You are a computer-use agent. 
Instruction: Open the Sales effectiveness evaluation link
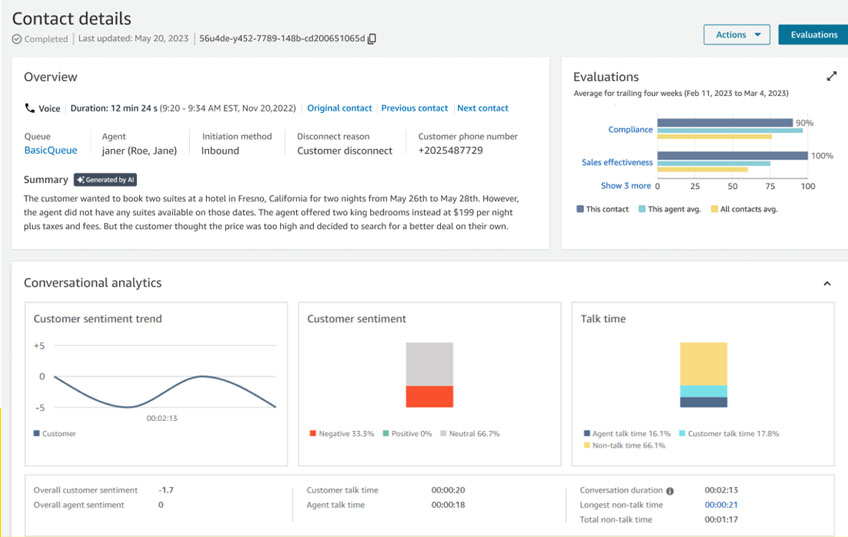[617, 162]
